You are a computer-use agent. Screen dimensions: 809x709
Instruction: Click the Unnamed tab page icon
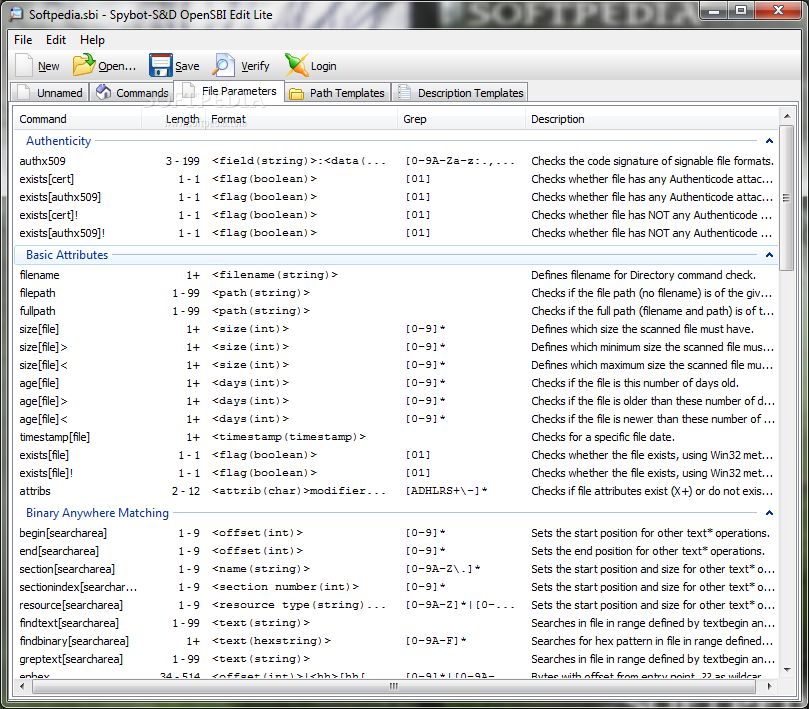23,92
